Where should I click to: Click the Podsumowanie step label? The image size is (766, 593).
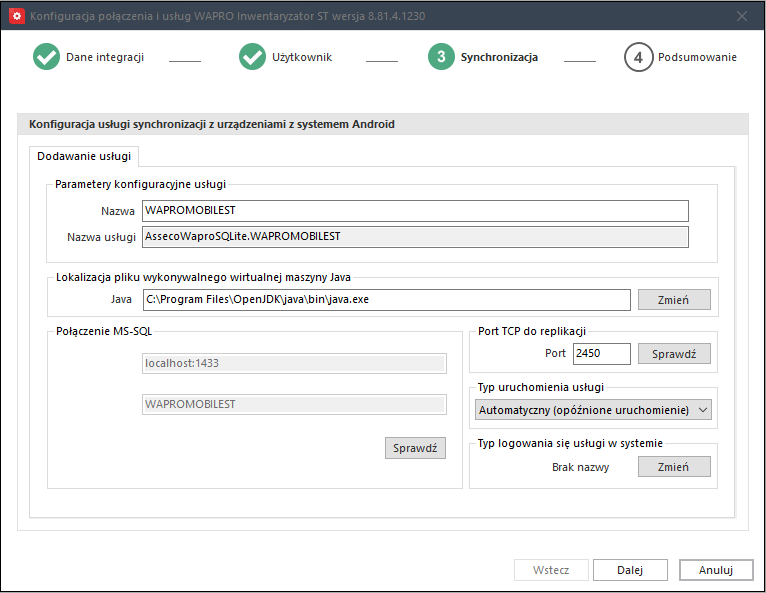[x=697, y=57]
